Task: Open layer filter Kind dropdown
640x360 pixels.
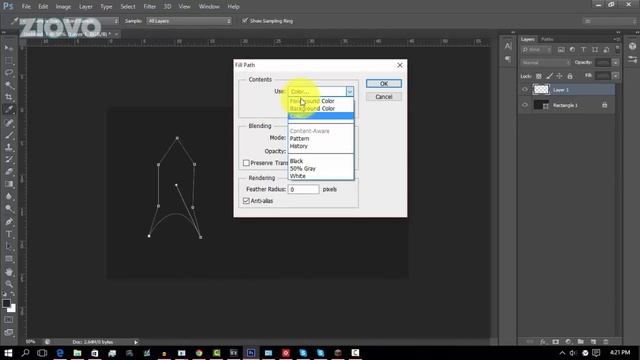Action: click(x=536, y=50)
